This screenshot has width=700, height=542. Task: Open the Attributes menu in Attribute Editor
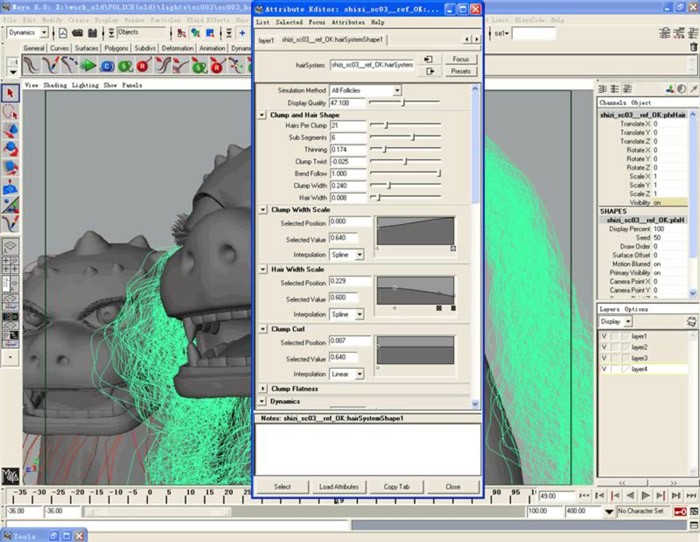click(x=348, y=22)
